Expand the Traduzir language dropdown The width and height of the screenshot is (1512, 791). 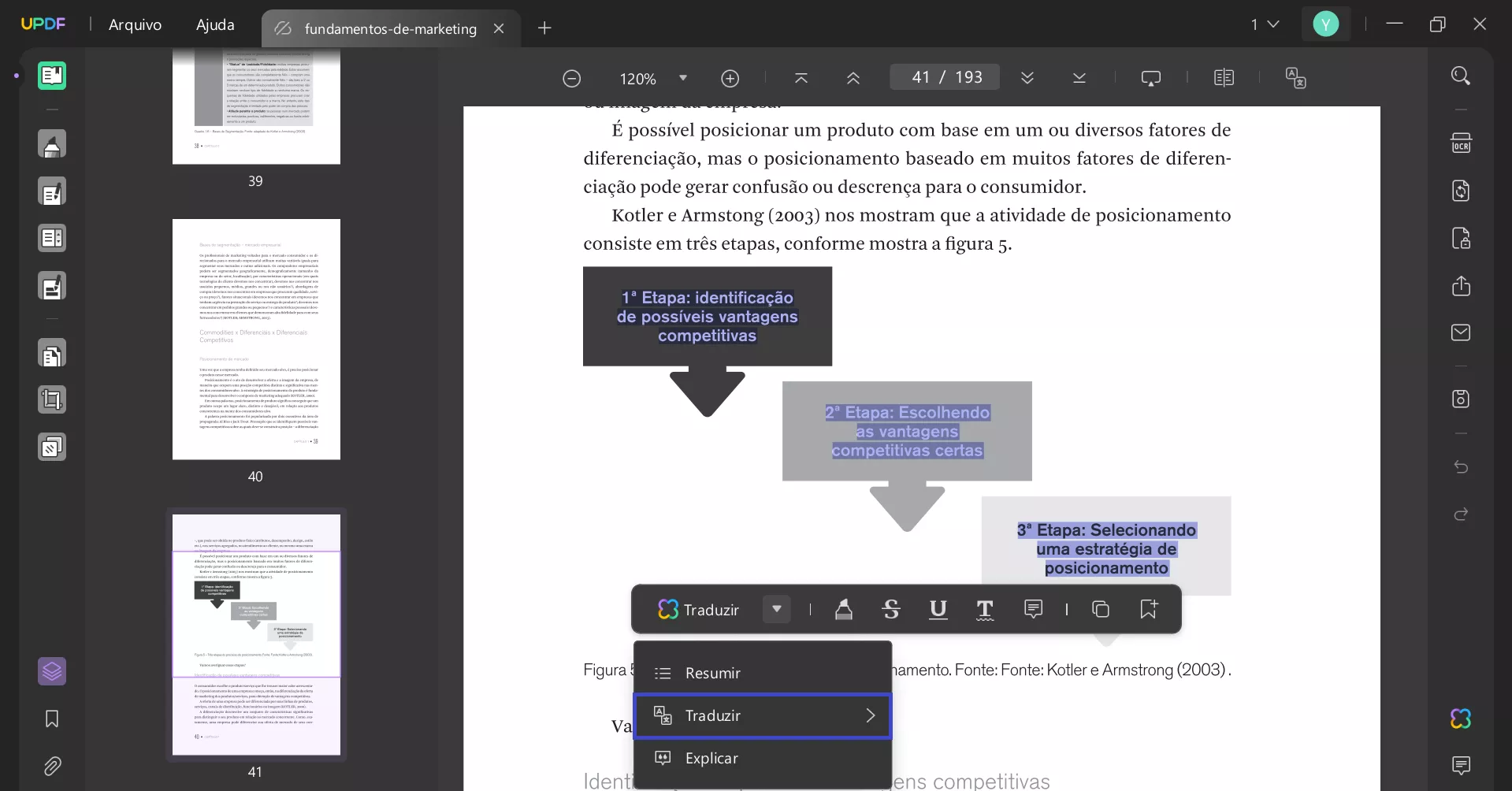click(x=776, y=609)
